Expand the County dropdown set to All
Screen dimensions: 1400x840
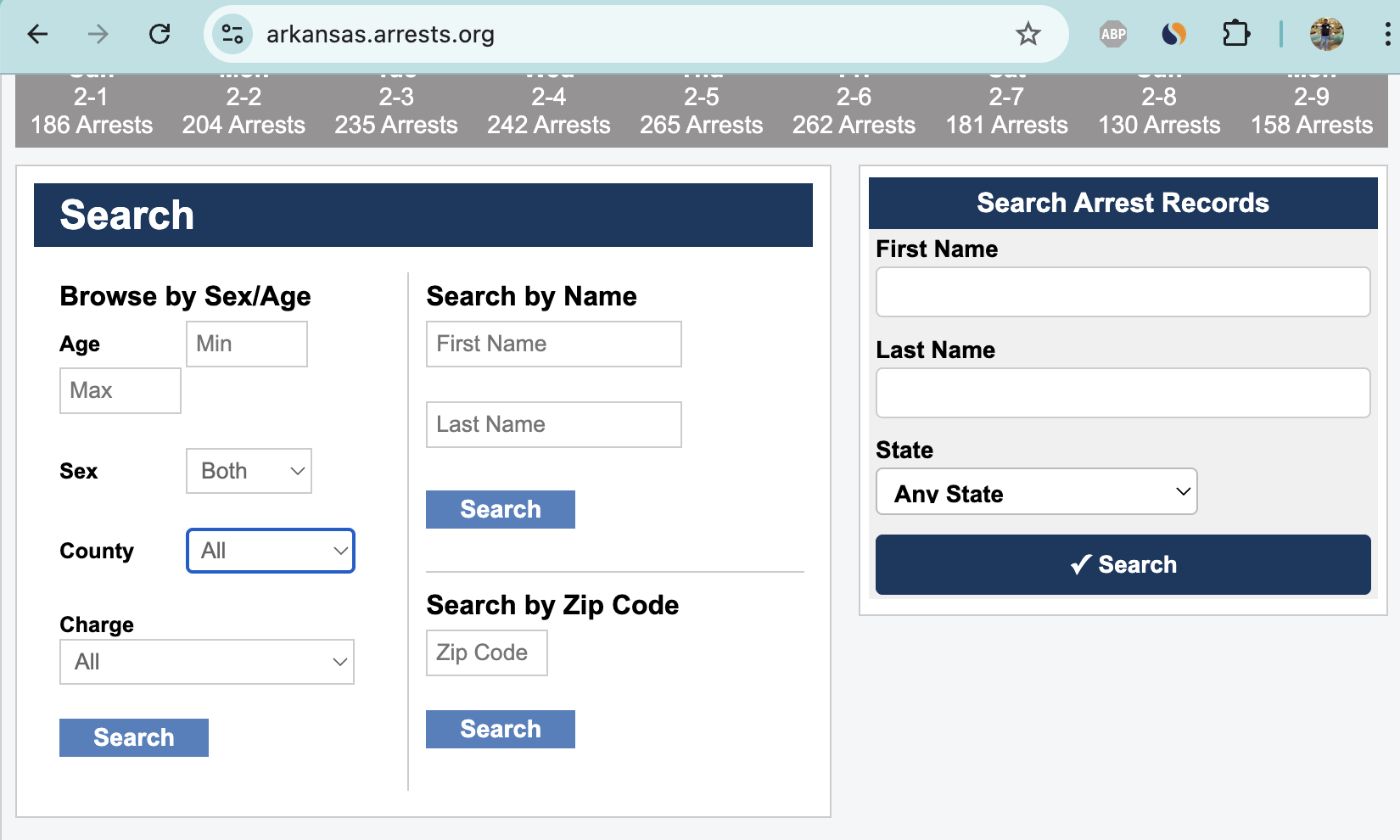coord(270,551)
